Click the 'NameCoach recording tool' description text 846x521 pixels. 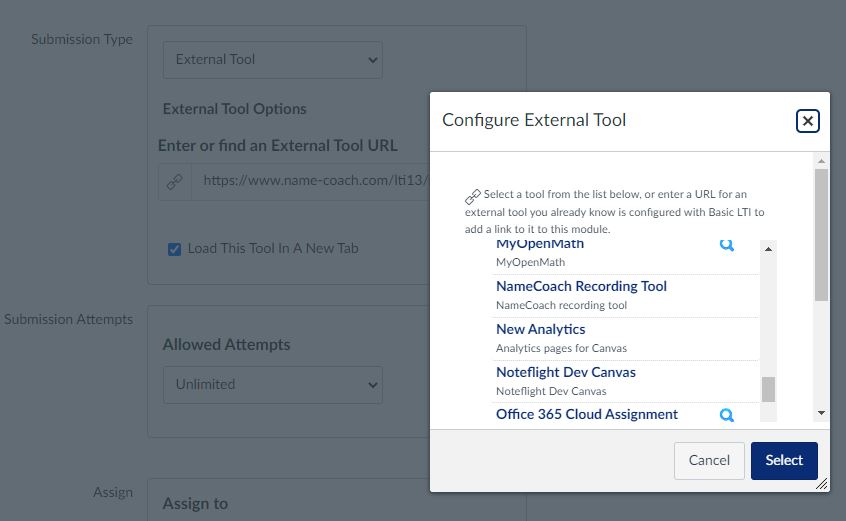click(561, 305)
